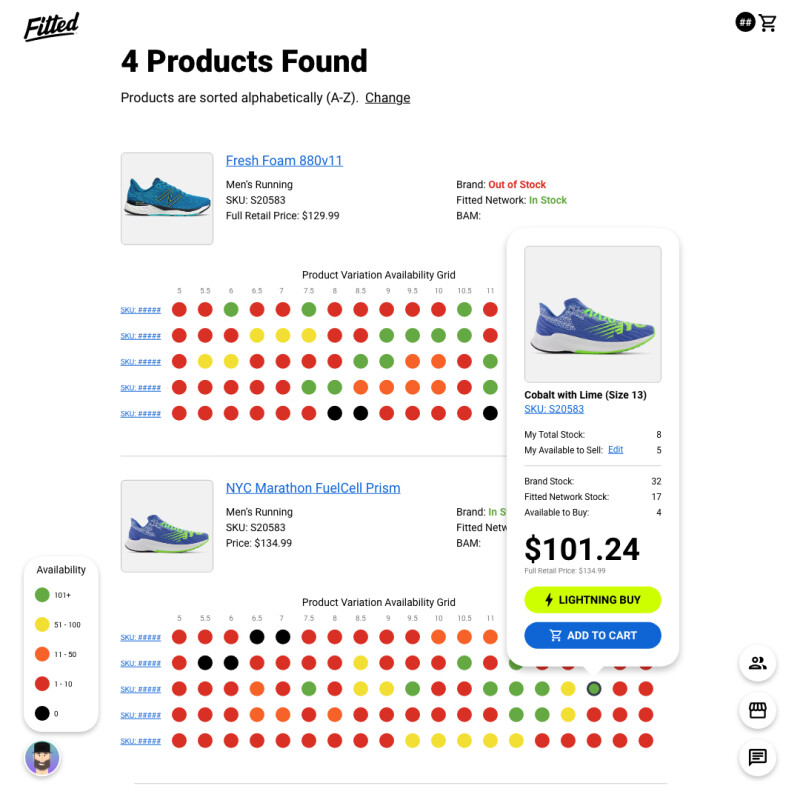This screenshot has height=800, width=800.
Task: Edit My Available to Sell quantity
Action: pos(615,450)
